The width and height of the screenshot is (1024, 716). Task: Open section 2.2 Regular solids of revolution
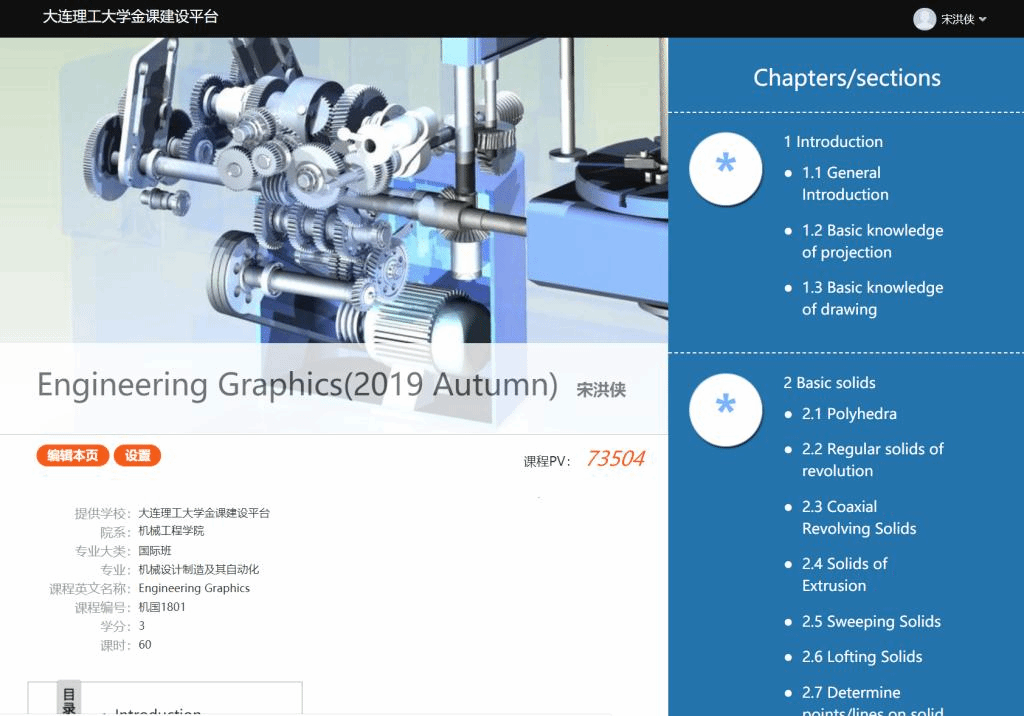[871, 460]
